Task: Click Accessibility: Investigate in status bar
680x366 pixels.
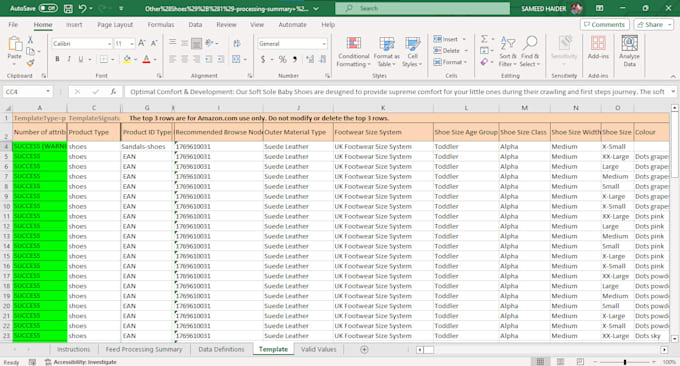Action: tap(81, 362)
